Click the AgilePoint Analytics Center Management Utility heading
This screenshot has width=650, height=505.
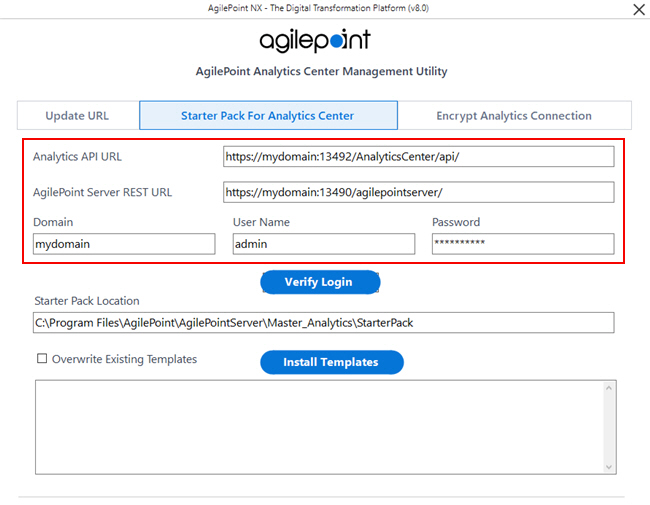322,71
